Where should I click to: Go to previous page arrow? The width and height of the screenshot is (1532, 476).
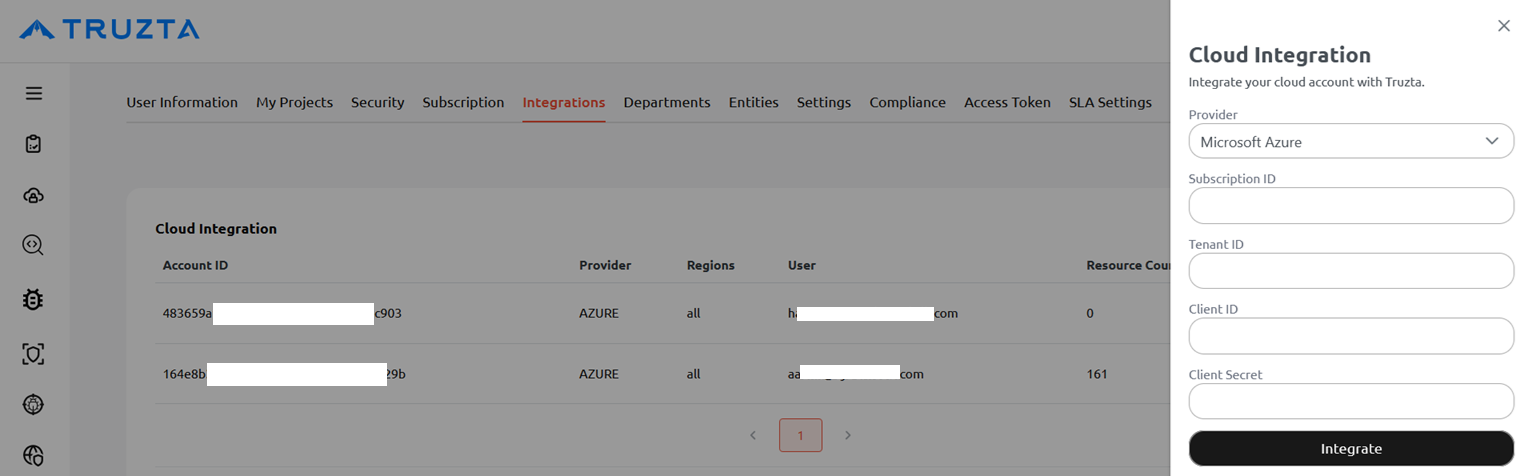point(753,435)
